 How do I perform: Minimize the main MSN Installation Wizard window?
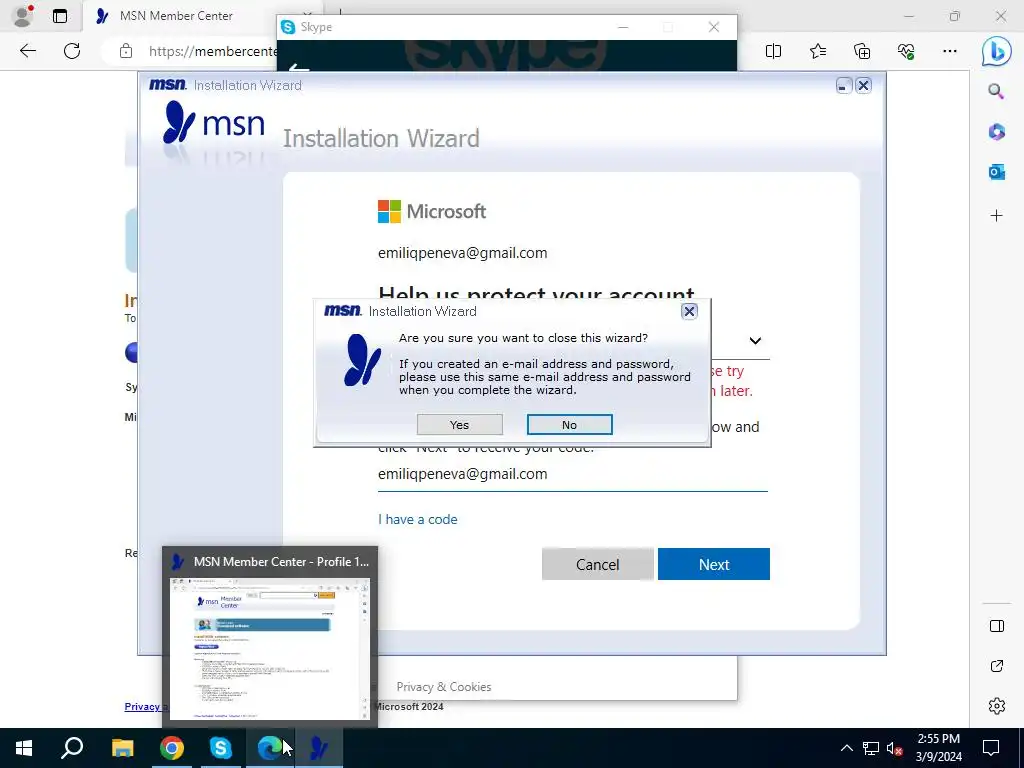coord(844,86)
